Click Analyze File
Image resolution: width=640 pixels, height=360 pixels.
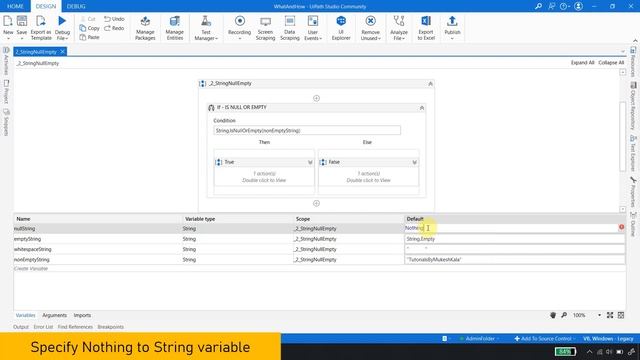pyautogui.click(x=399, y=28)
